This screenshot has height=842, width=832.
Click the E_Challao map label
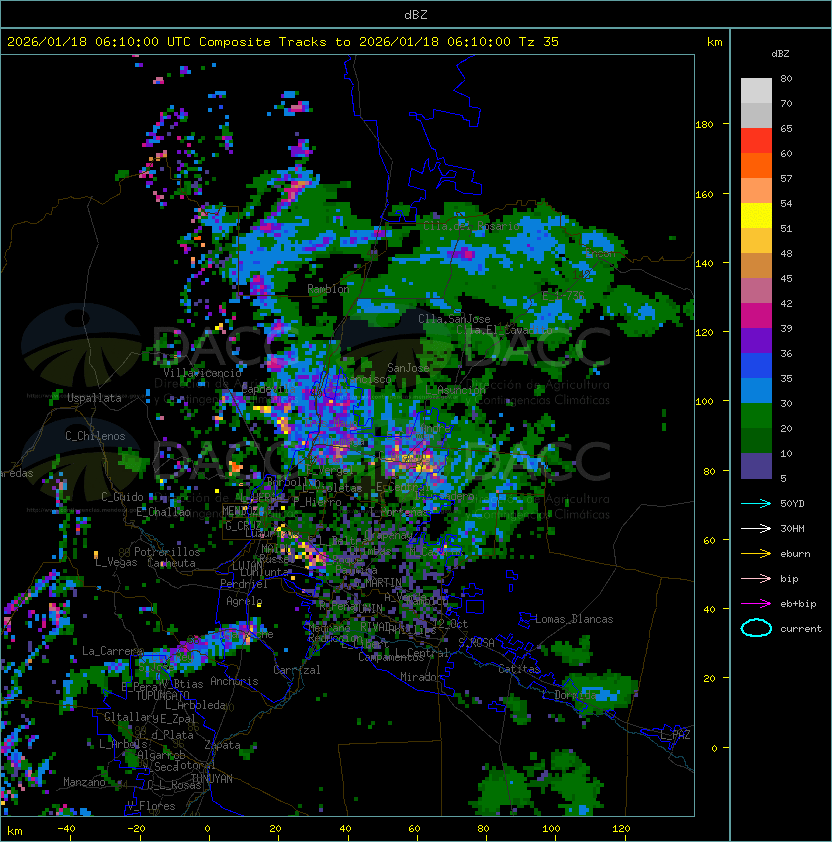163,512
